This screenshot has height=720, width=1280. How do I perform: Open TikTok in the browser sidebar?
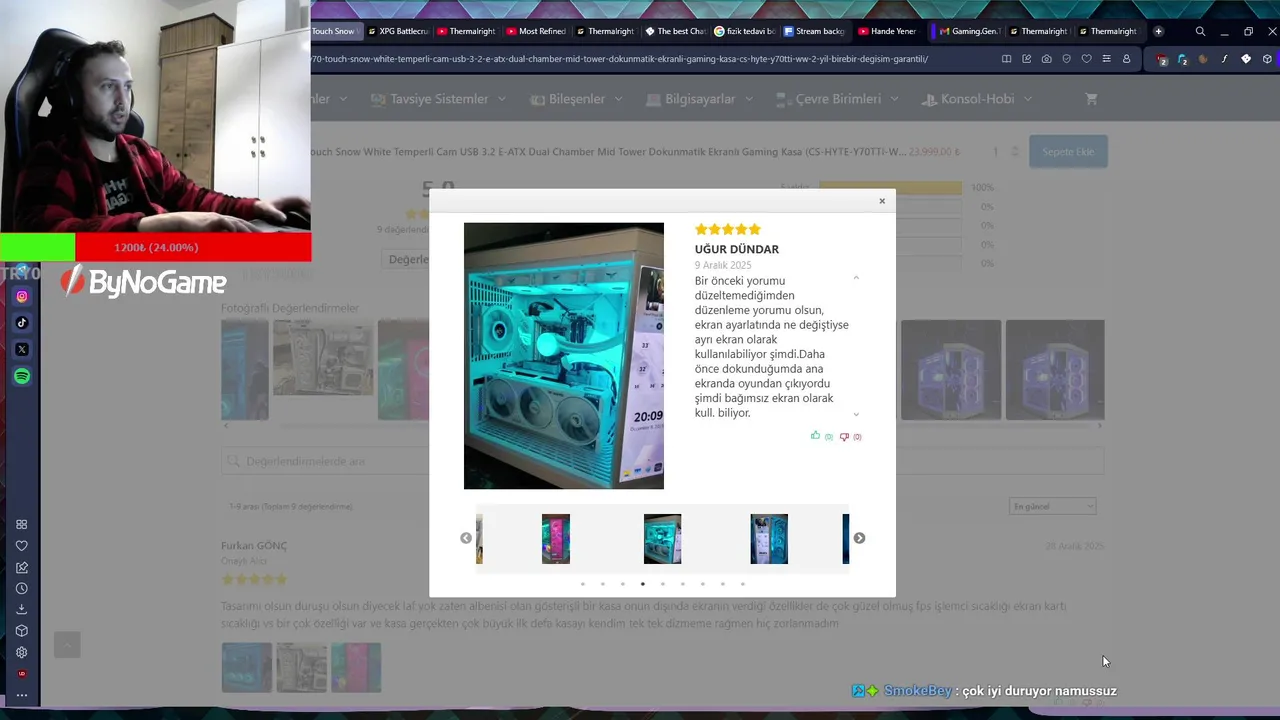(x=22, y=323)
